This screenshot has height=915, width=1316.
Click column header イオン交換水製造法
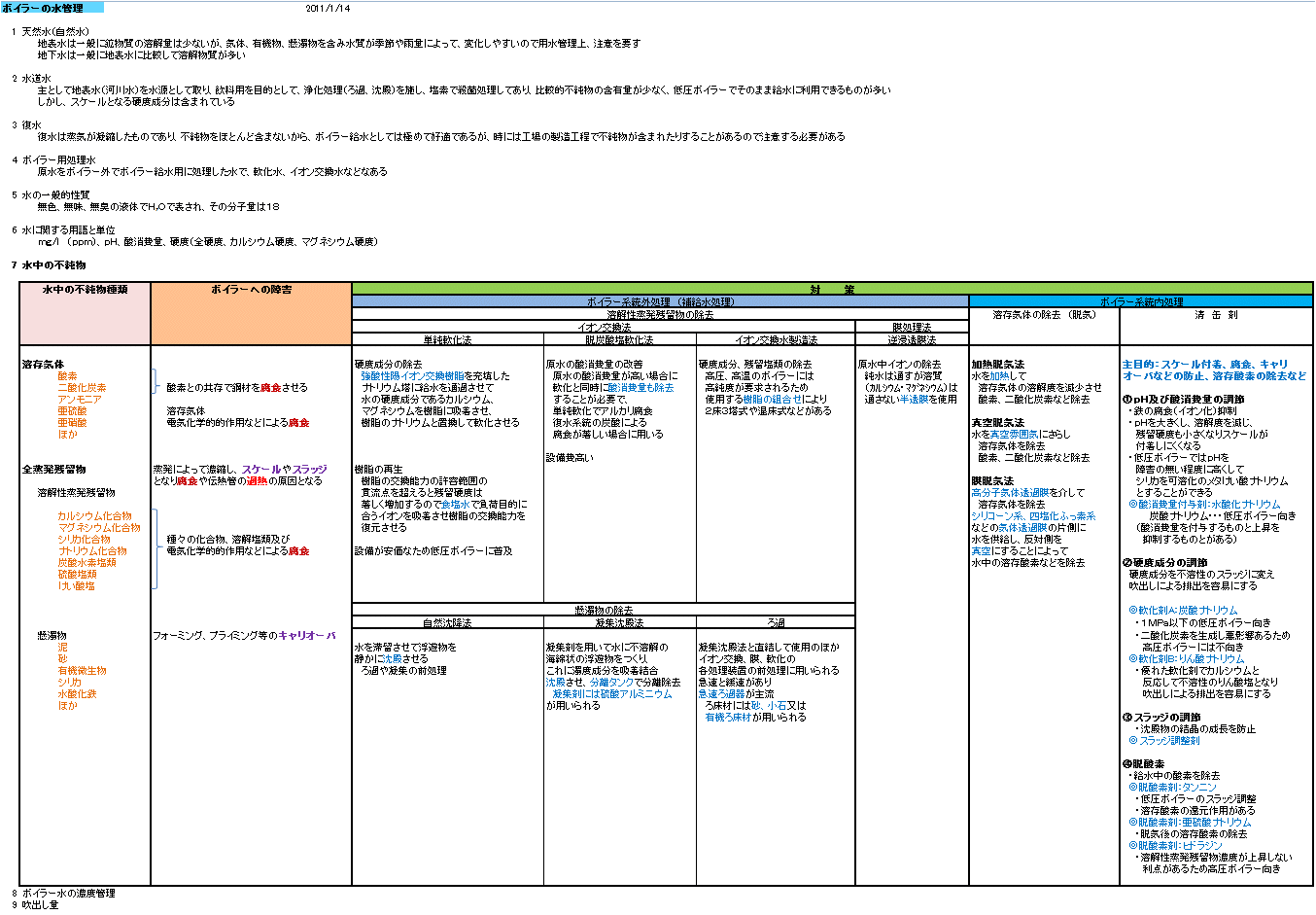pyautogui.click(x=776, y=340)
